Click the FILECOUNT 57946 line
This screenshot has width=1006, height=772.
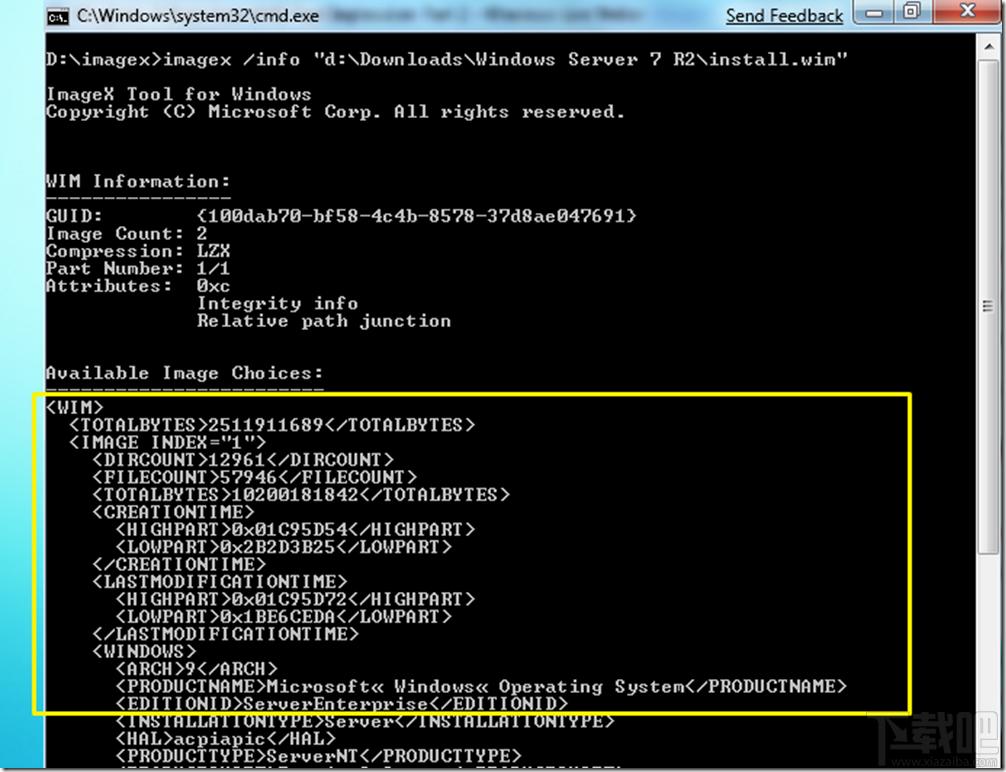tap(255, 477)
